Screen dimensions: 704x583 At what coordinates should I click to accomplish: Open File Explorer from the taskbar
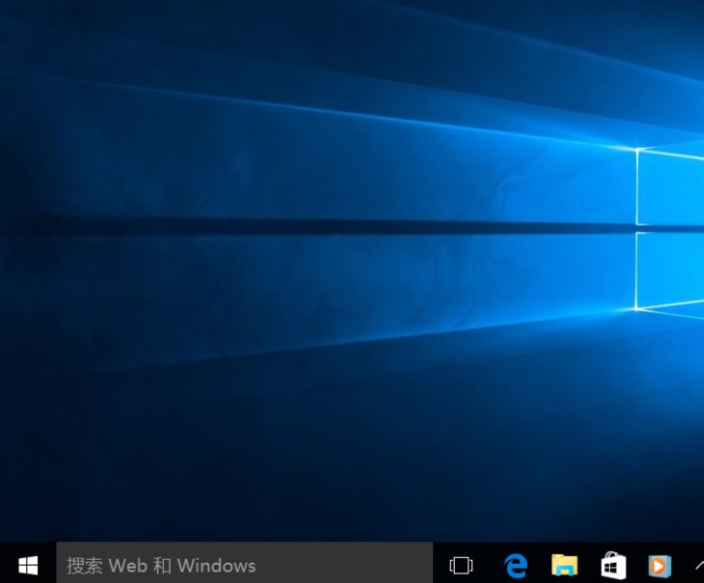click(564, 565)
